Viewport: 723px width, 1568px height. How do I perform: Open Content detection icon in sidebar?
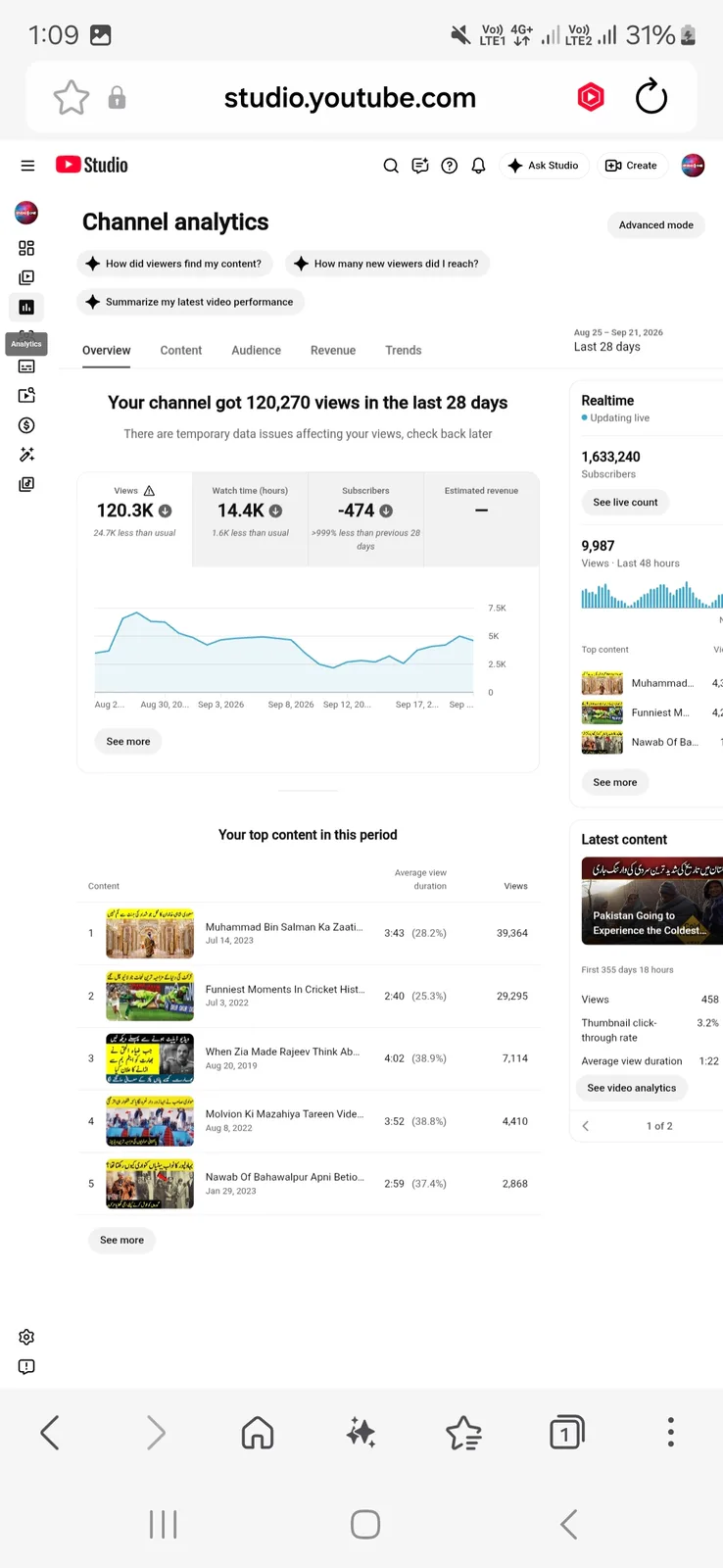[26, 396]
